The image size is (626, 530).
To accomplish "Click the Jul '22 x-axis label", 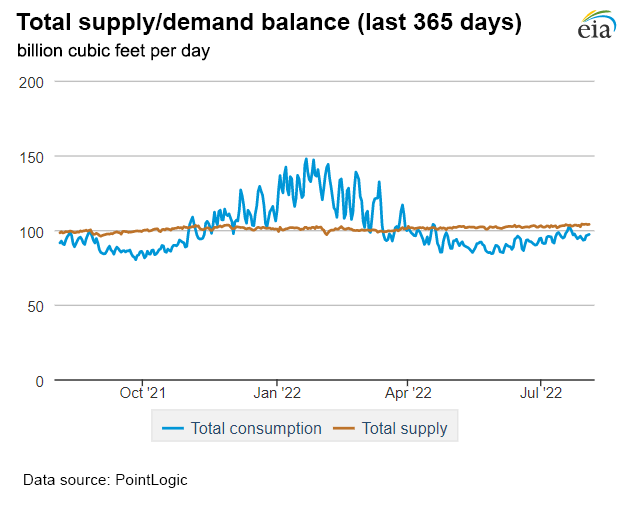I will pos(541,393).
